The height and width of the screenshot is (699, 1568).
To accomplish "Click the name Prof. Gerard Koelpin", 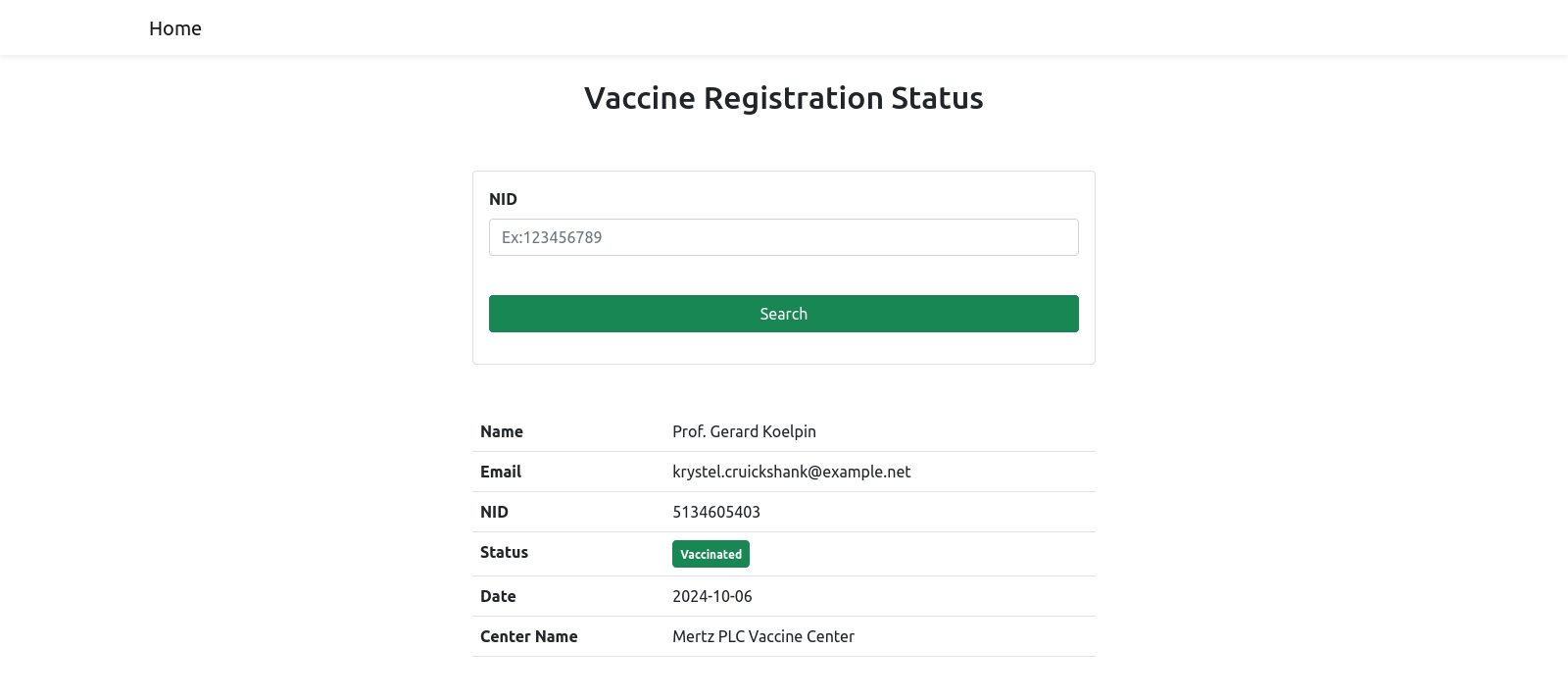I will [744, 431].
